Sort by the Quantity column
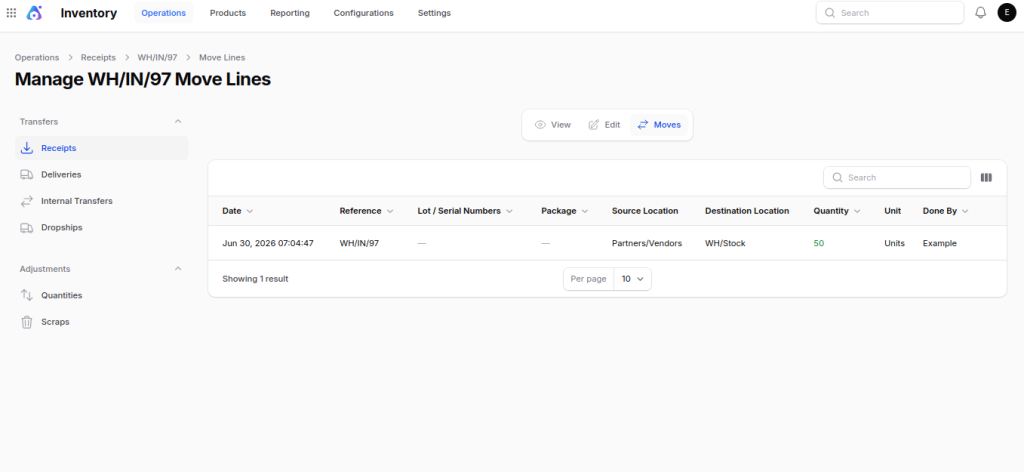Viewport: 1024px width, 472px height. 837,211
